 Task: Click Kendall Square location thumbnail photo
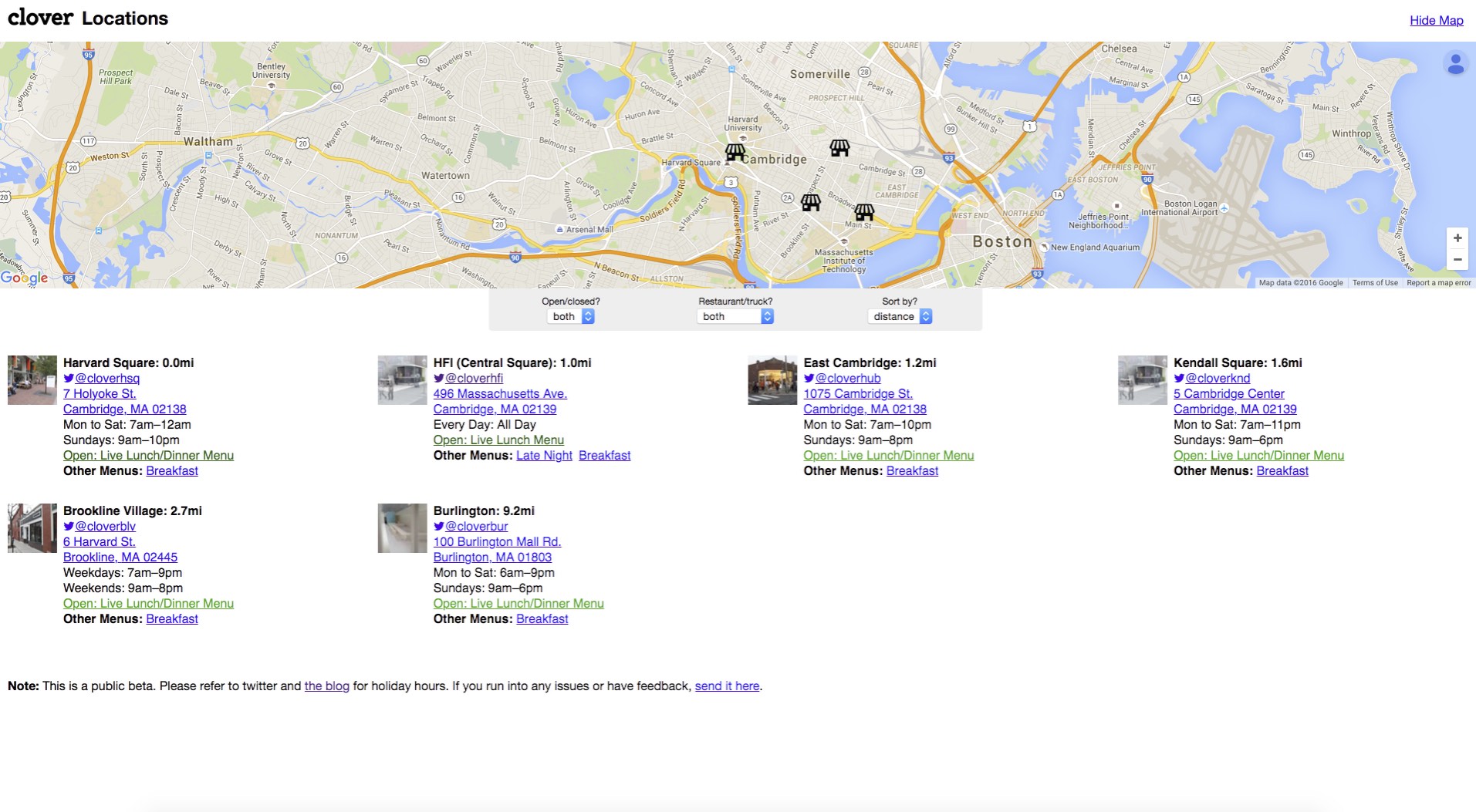1143,380
